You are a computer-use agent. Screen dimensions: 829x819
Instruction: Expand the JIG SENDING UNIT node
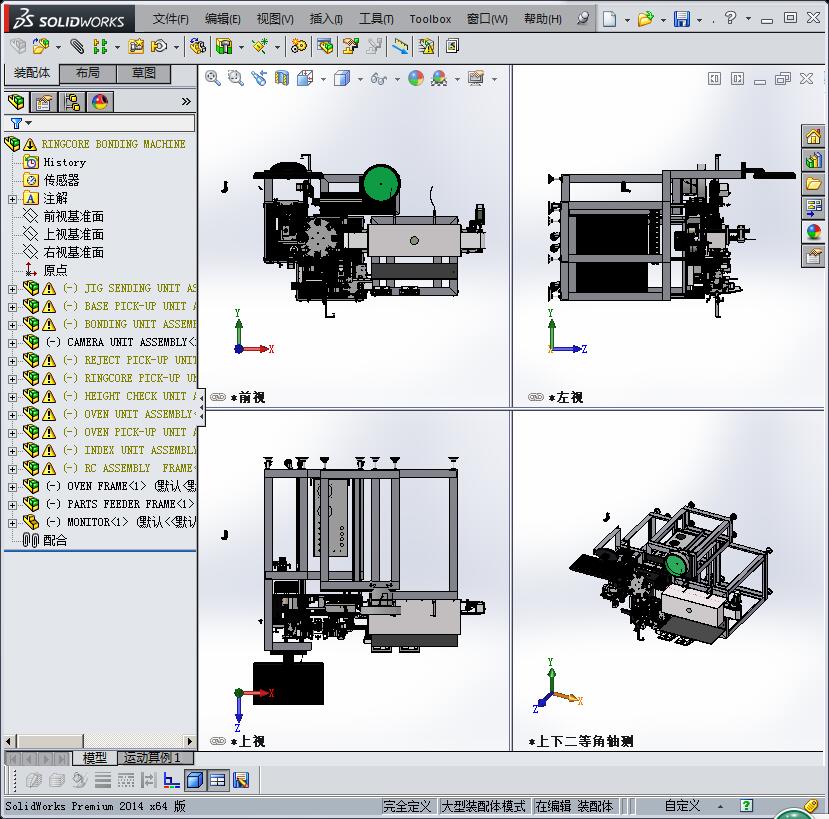12,289
